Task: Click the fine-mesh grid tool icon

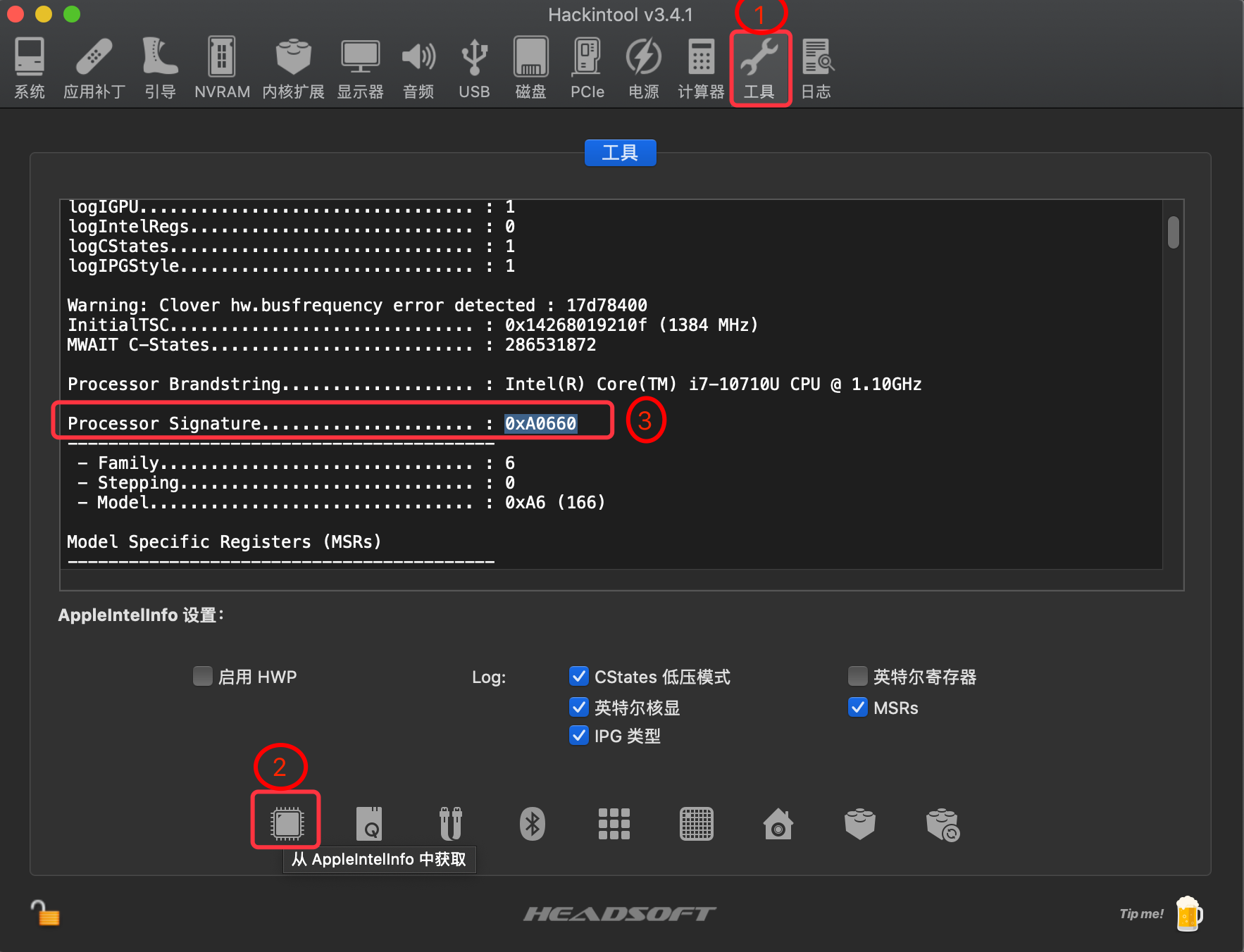Action: 697,823
